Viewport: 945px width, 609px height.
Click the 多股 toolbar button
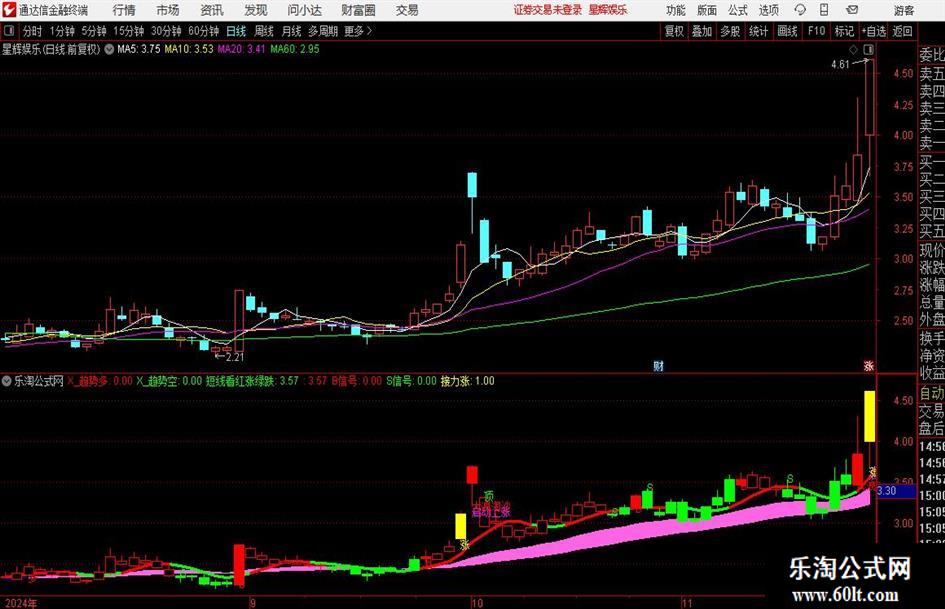(x=730, y=31)
